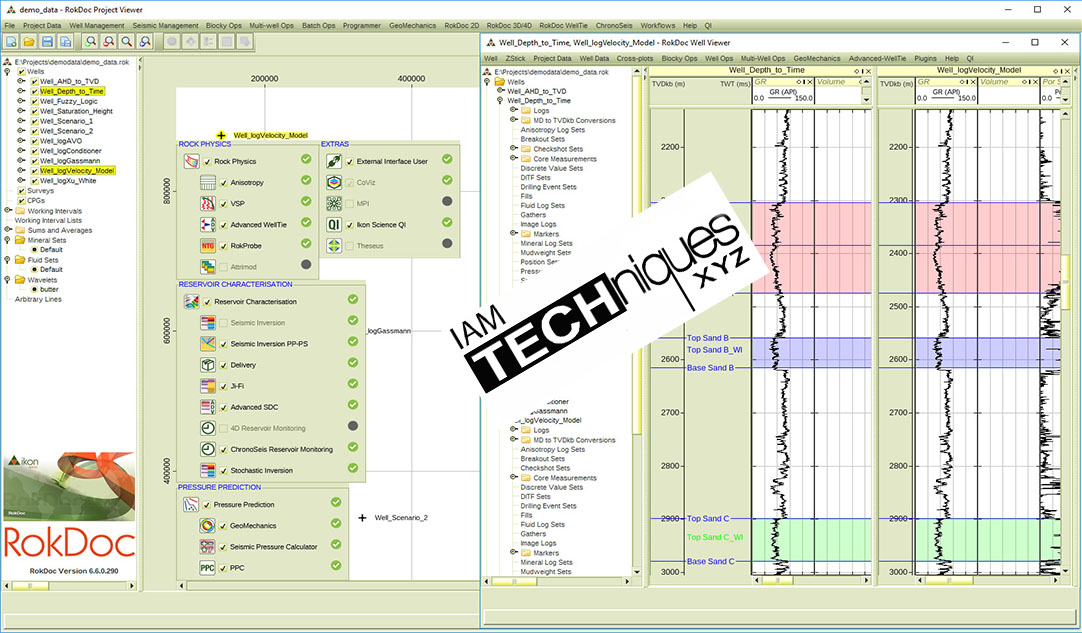The width and height of the screenshot is (1082, 633).
Task: Open the RokProbe NTG icon
Action: coord(208,246)
